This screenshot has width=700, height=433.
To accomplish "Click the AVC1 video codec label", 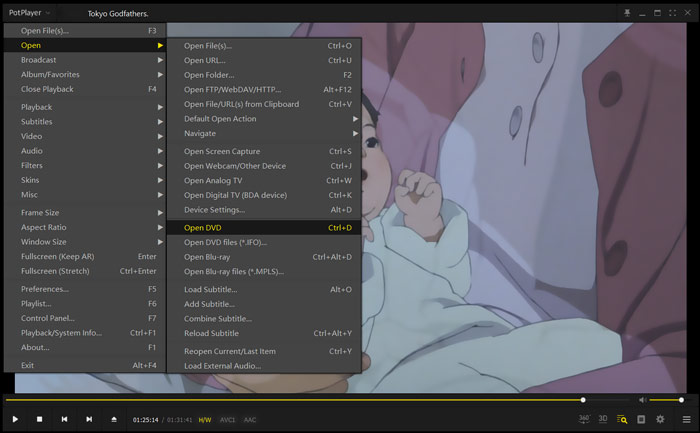I will (227, 420).
